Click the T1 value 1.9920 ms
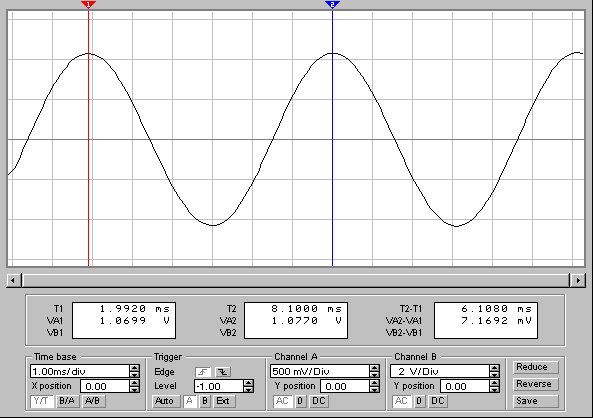Image resolution: width=593 pixels, height=418 pixels. point(135,309)
